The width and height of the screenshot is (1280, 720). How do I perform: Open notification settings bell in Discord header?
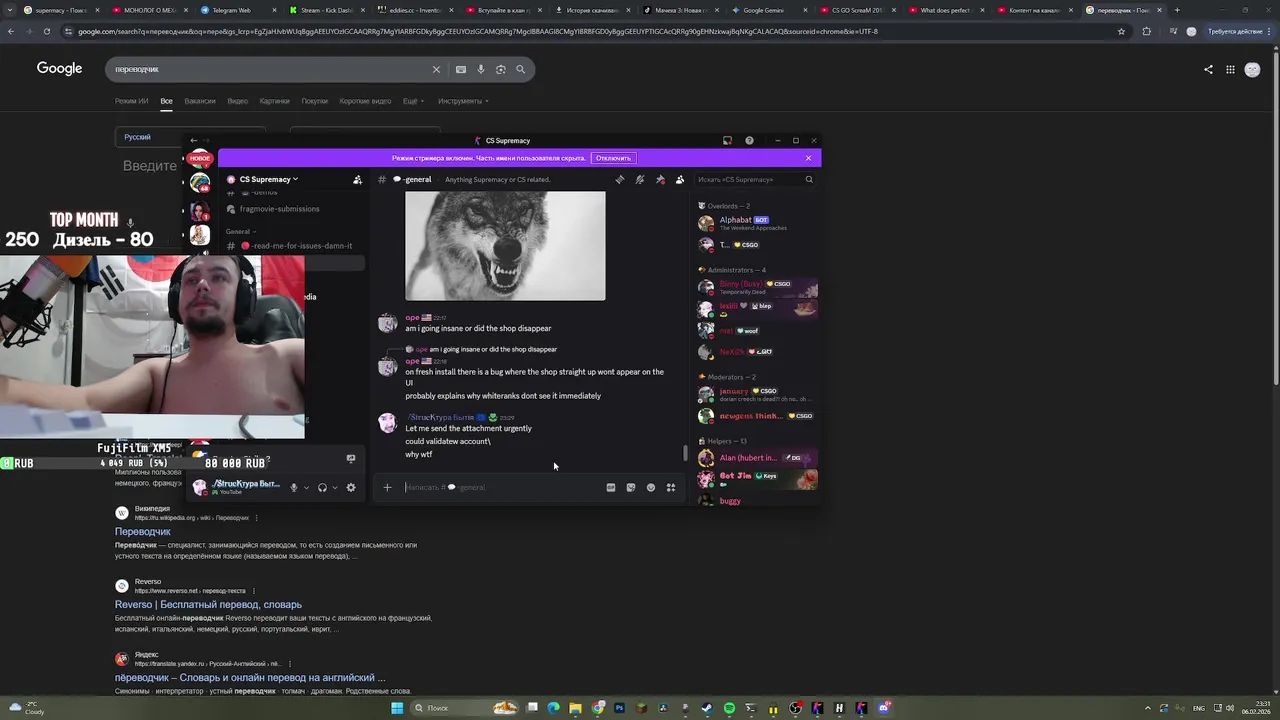tap(640, 180)
